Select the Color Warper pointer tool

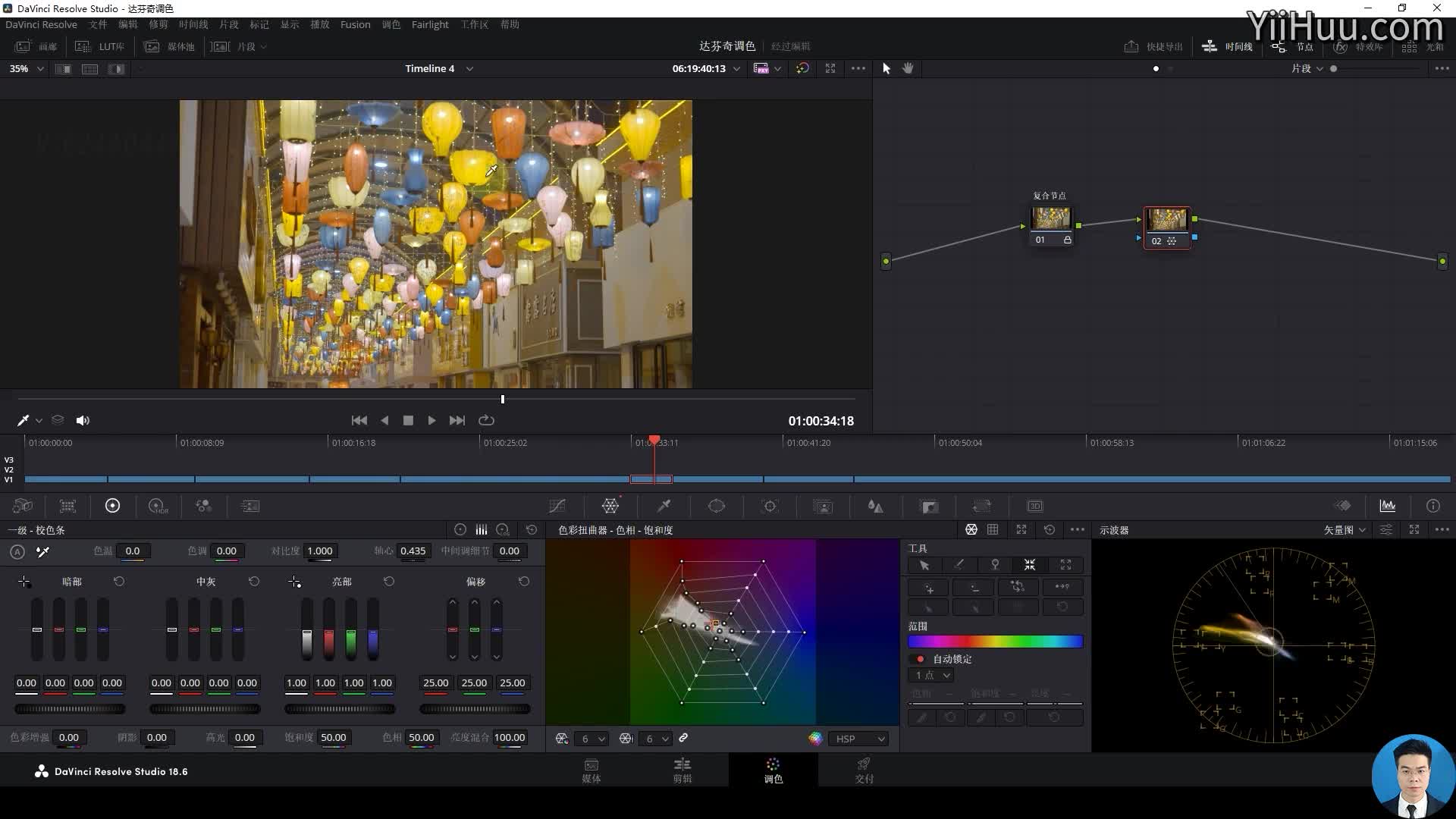coord(924,565)
